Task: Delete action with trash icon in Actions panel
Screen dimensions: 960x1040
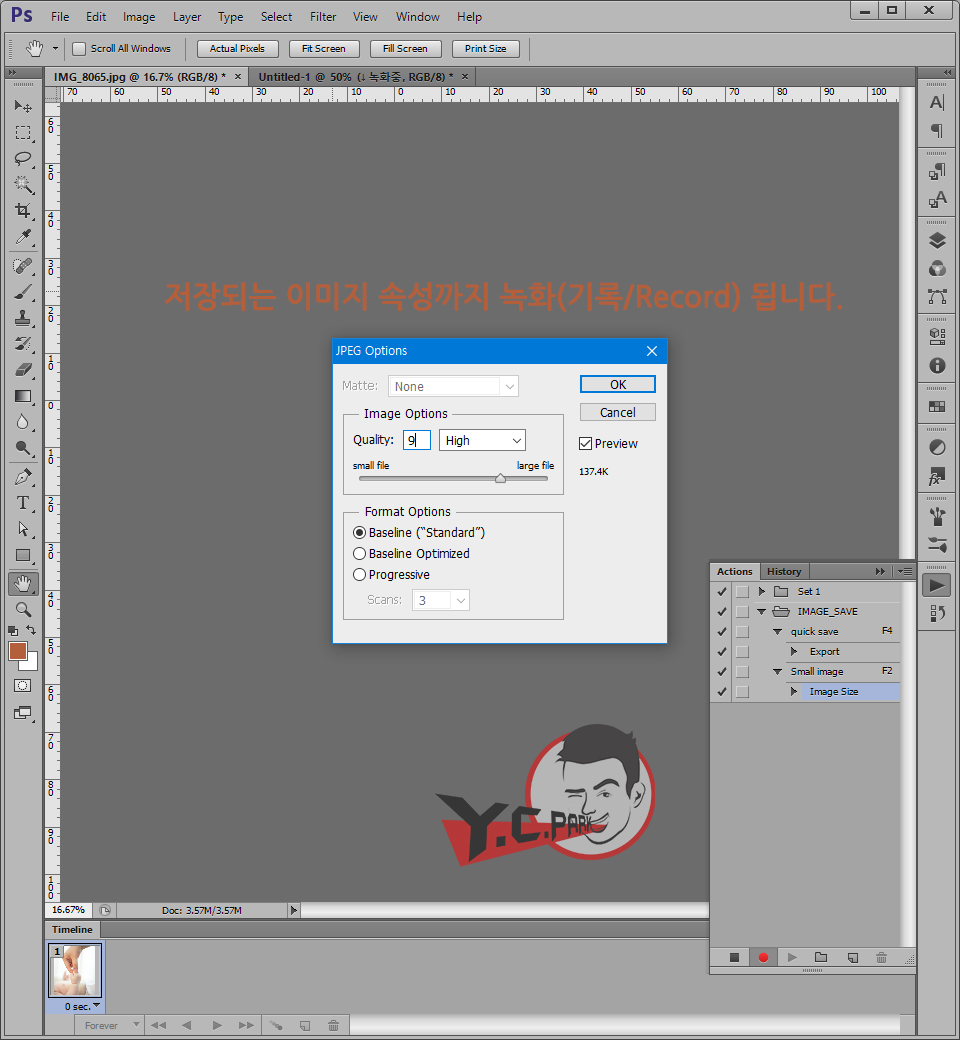Action: point(881,957)
